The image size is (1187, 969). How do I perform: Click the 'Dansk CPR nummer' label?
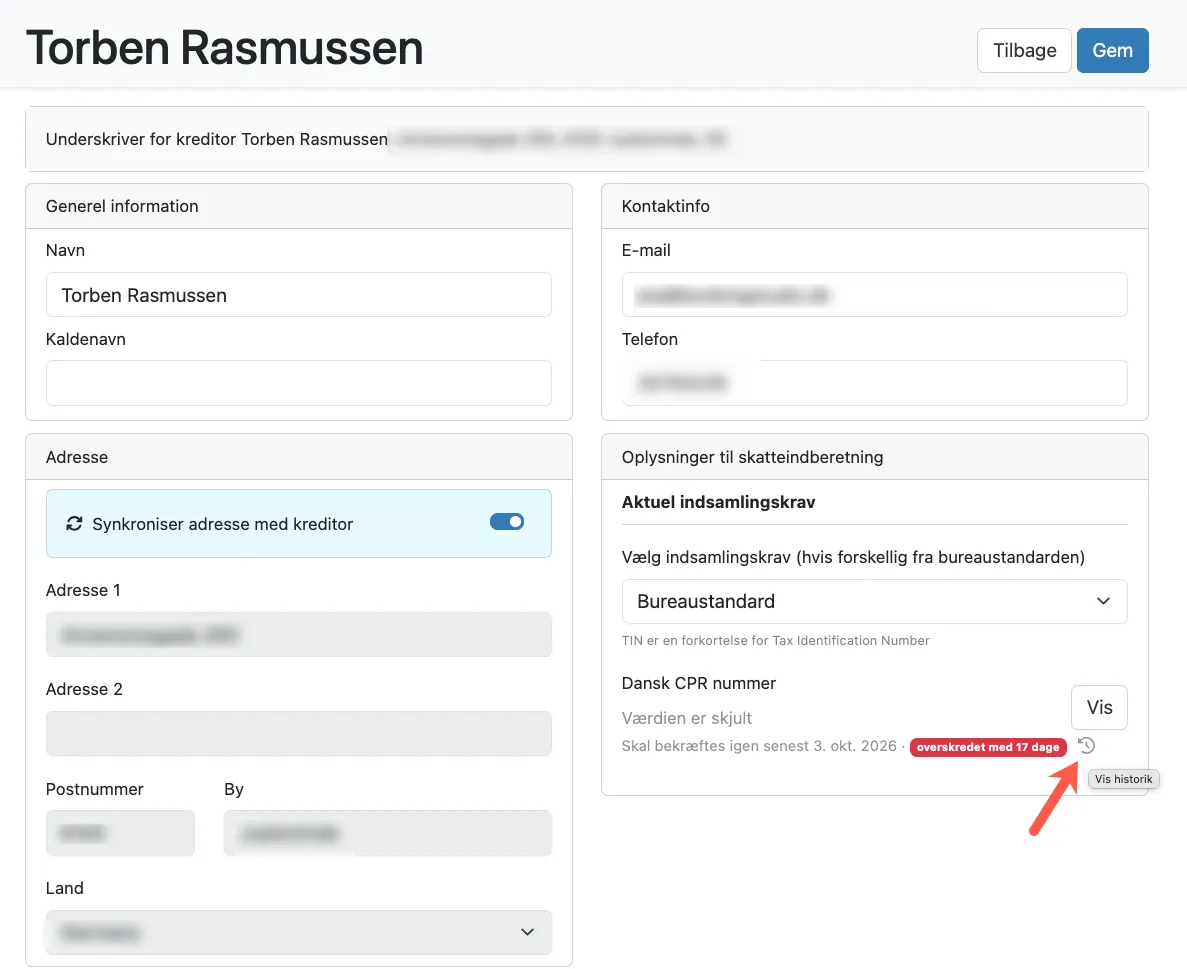click(x=699, y=683)
